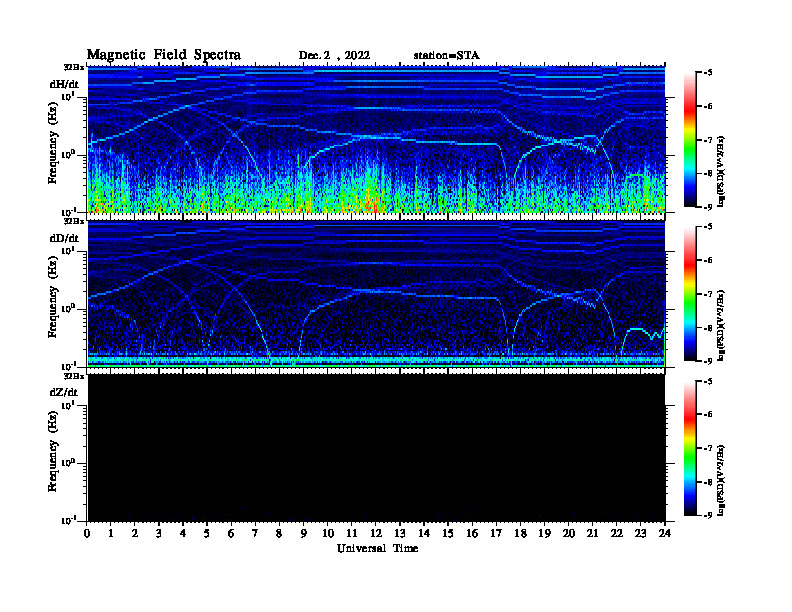Click the '-9' value on the dZ/dt color bar
Image resolution: width=792 pixels, height=612 pixels.
click(x=708, y=515)
